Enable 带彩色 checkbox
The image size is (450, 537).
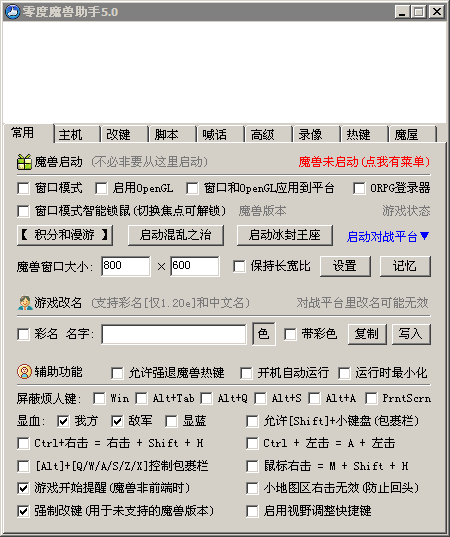290,334
